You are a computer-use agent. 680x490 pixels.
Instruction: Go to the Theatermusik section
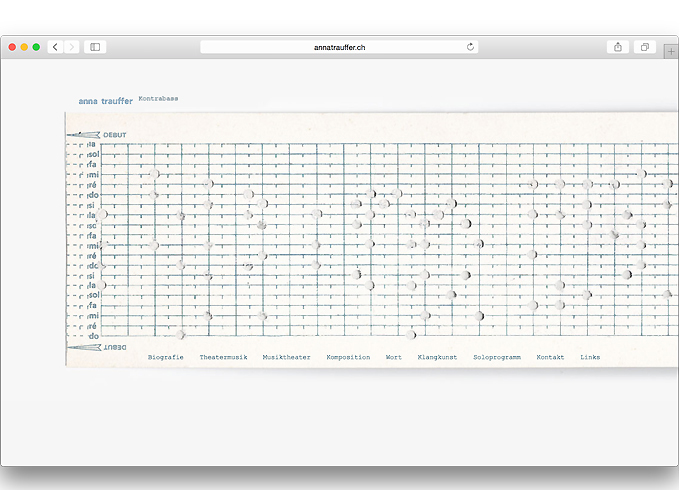[223, 357]
